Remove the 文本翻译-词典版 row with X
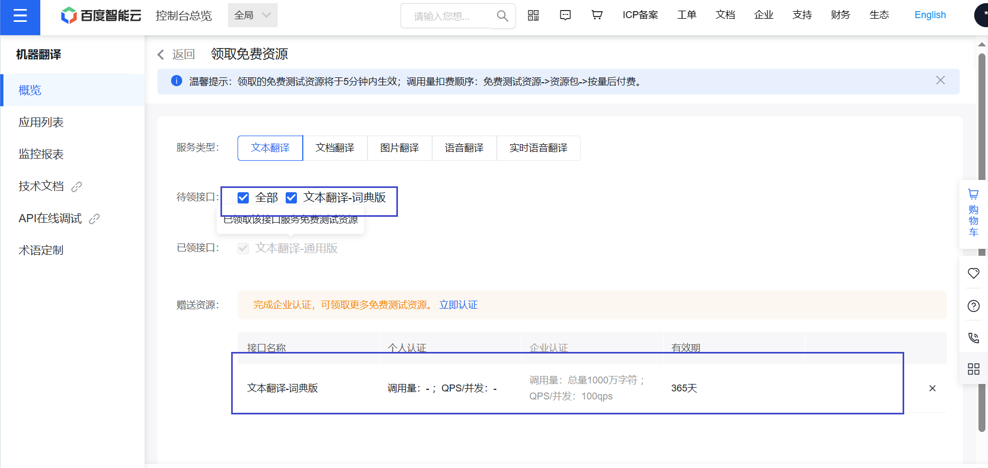Screen dimensions: 988x468 point(932,389)
